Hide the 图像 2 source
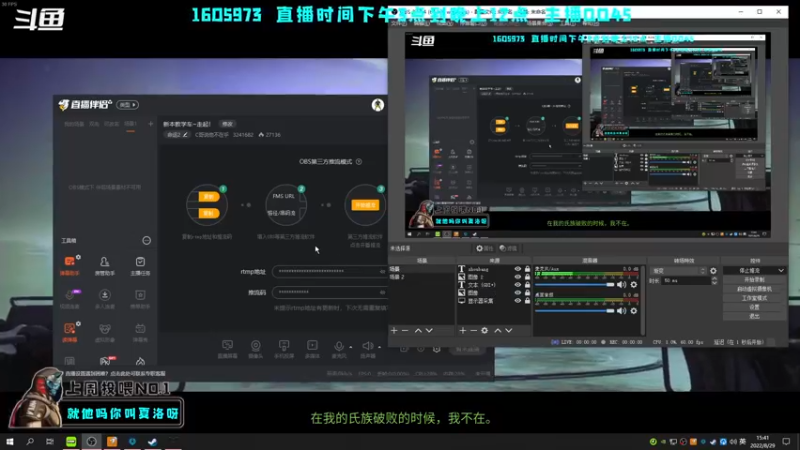Screen dimensions: 800x450 click(x=518, y=277)
